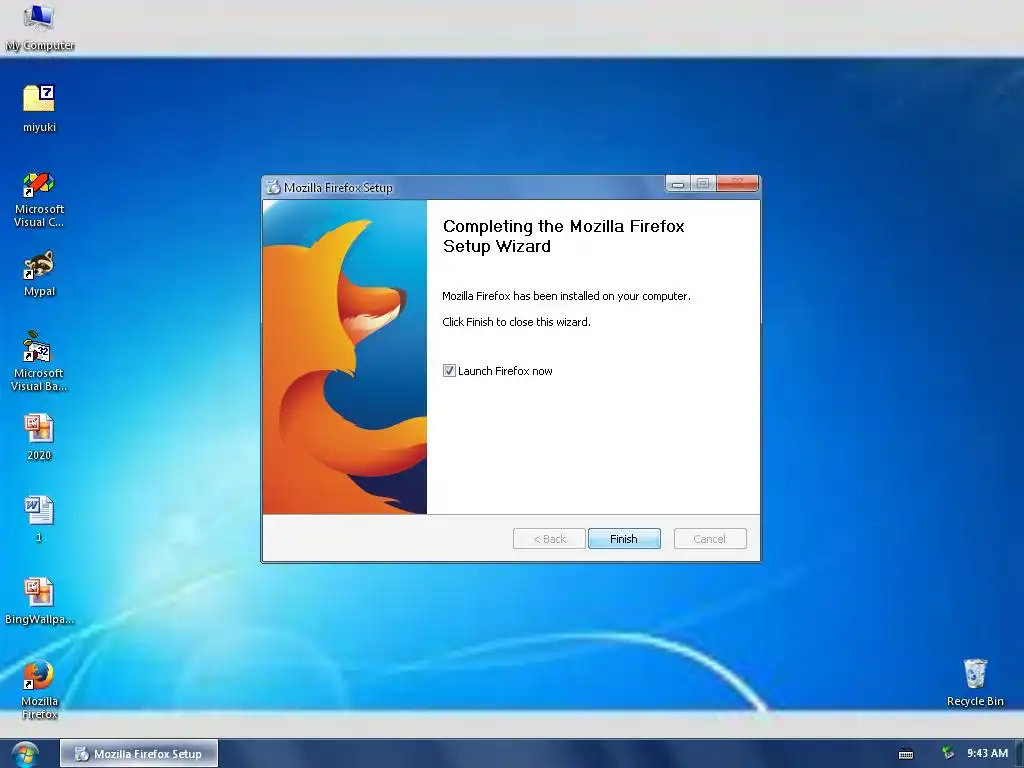Click the on-screen keyboard tray icon
Screen dimensions: 1024x768
pyautogui.click(x=906, y=754)
